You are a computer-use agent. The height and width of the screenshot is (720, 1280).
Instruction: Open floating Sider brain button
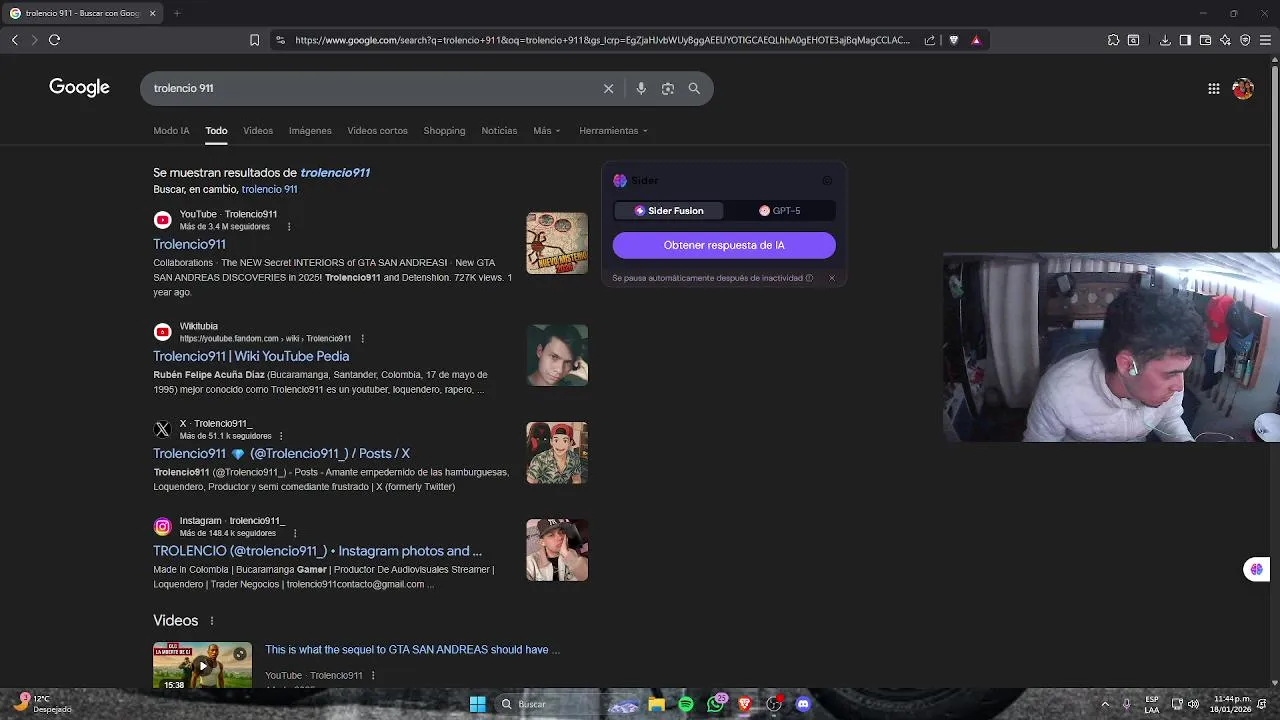1256,569
